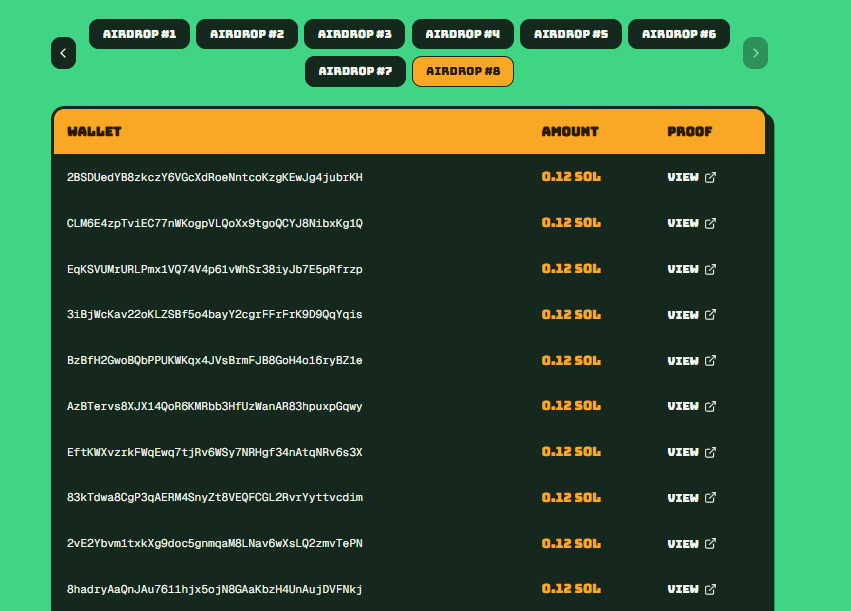
Task: View proof text for wallet 2BSDUedYB8
Action: point(683,177)
